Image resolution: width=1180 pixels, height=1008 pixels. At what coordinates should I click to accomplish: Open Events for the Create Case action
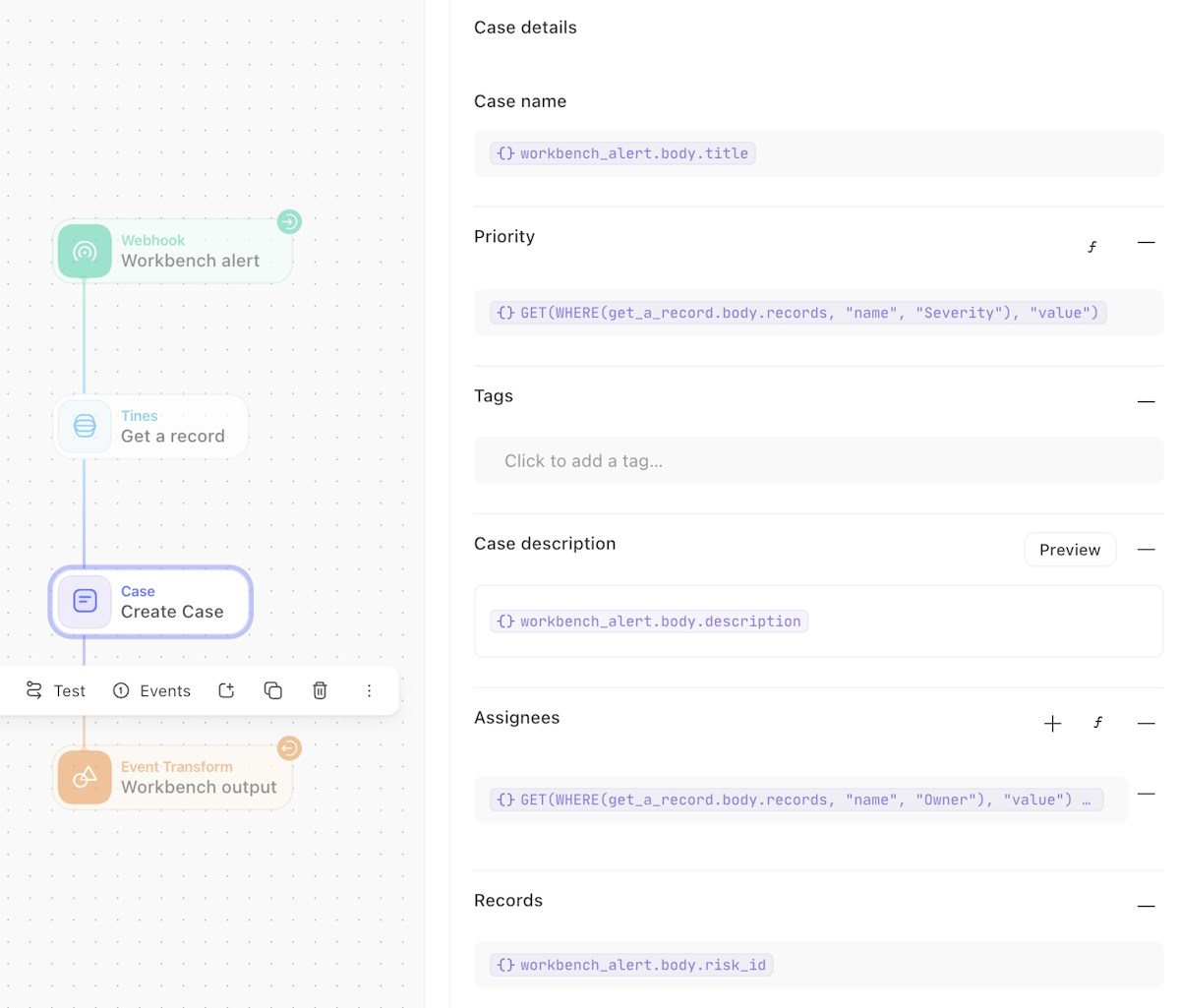coord(151,690)
